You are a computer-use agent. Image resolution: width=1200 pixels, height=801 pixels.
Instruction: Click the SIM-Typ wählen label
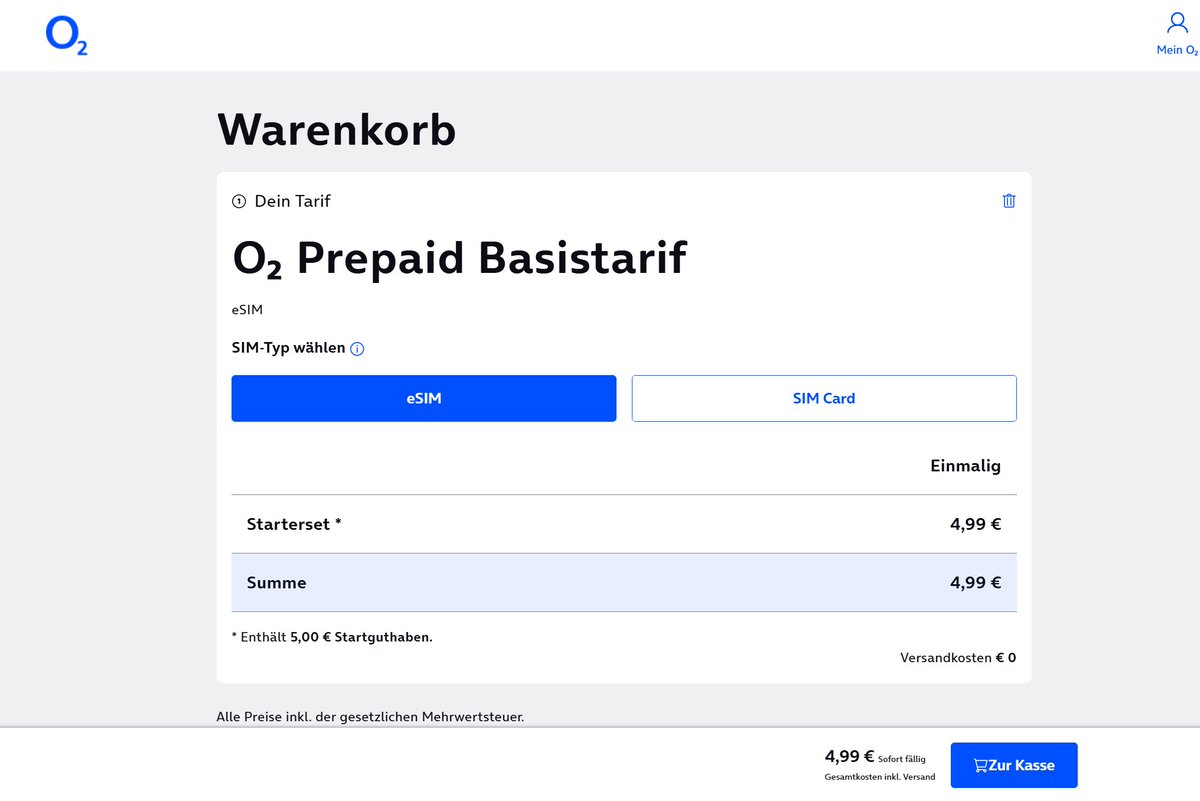coord(289,348)
